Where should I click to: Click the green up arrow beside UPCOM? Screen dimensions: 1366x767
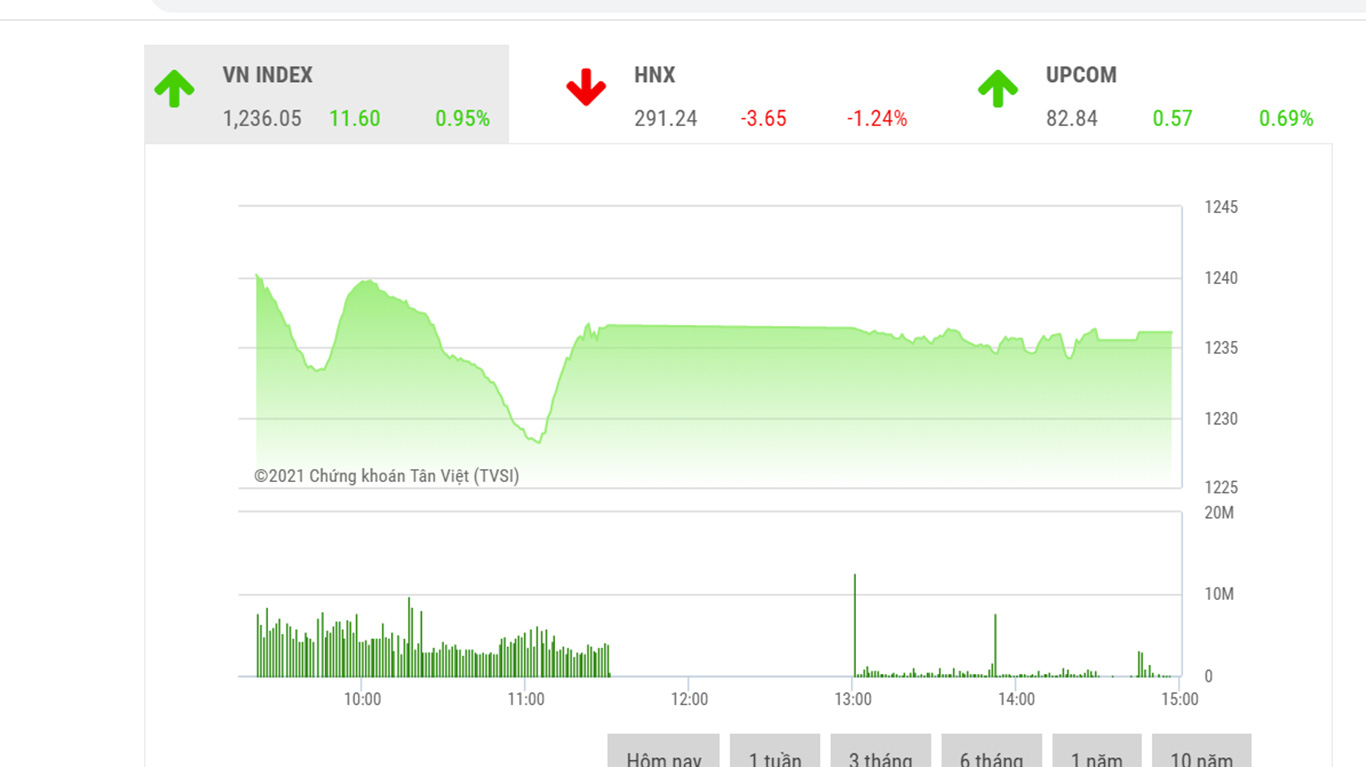click(x=997, y=89)
